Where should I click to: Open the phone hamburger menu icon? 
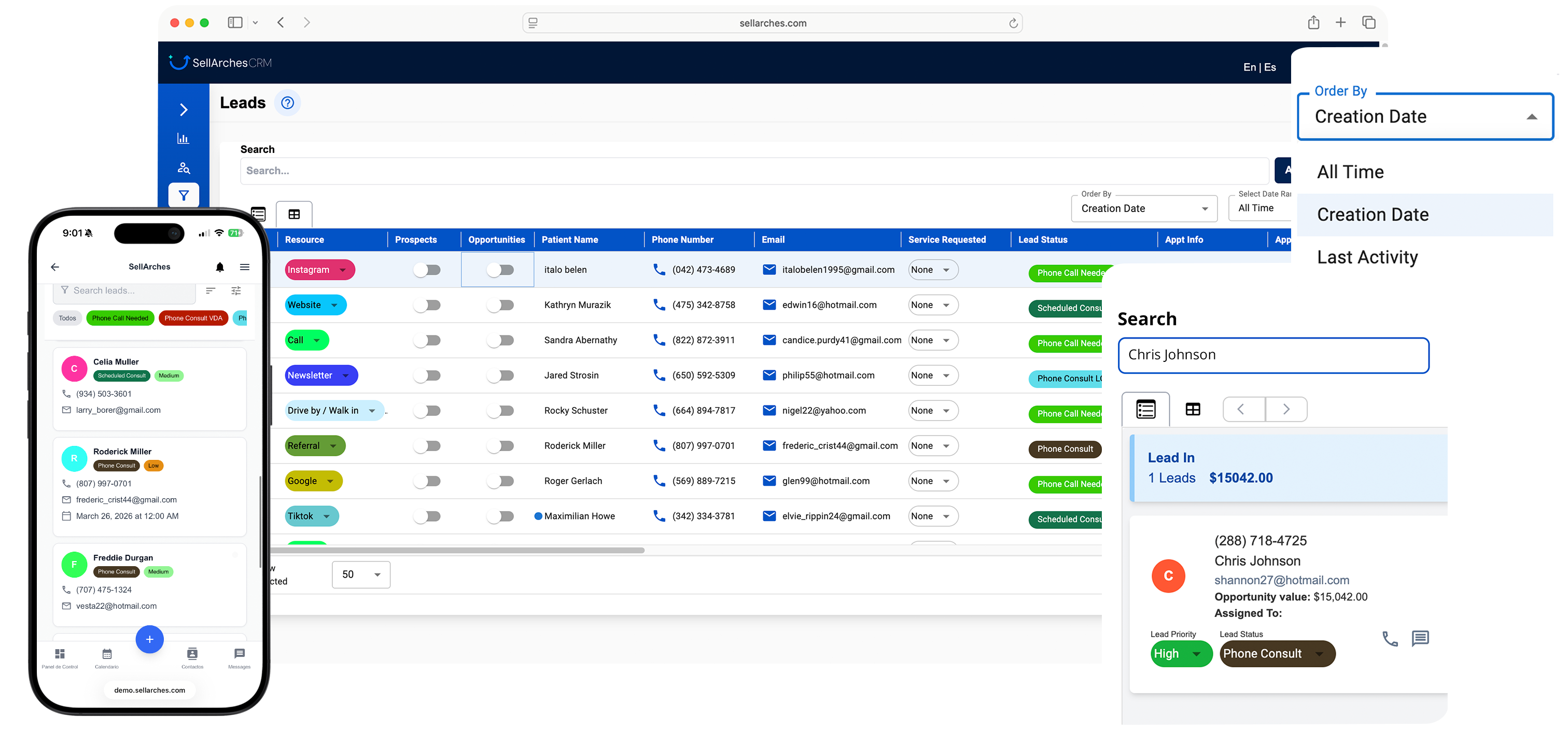(x=245, y=267)
